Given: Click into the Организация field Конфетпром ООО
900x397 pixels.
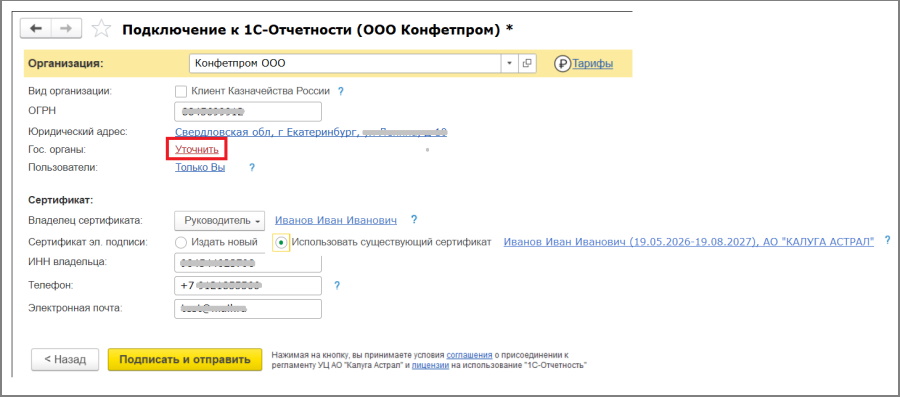Looking at the screenshot, I should pyautogui.click(x=345, y=64).
